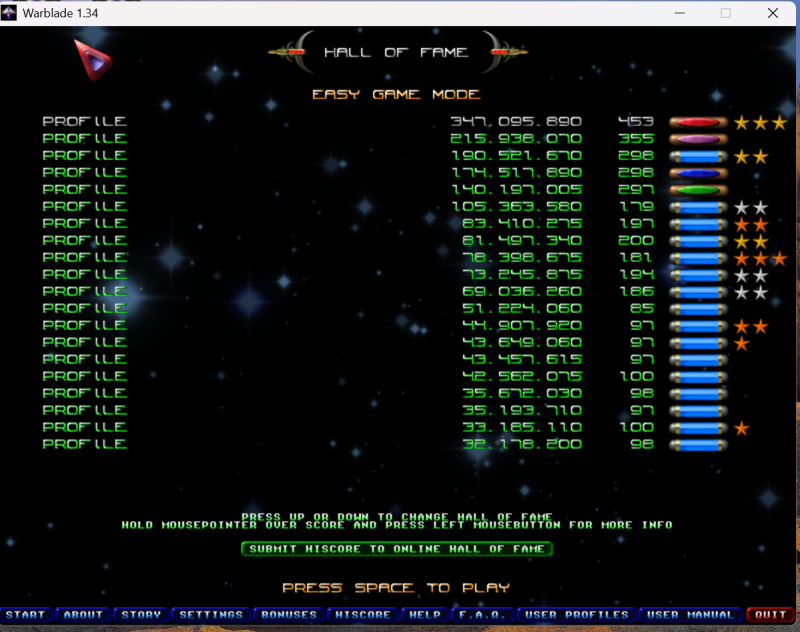Click the red triangular mouse pointer ship icon
This screenshot has width=800, height=632.
tap(93, 60)
